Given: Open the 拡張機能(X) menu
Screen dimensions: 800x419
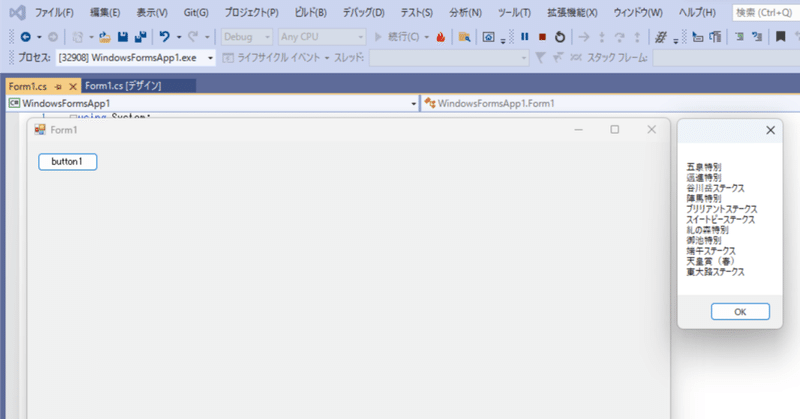Looking at the screenshot, I should coord(572,13).
